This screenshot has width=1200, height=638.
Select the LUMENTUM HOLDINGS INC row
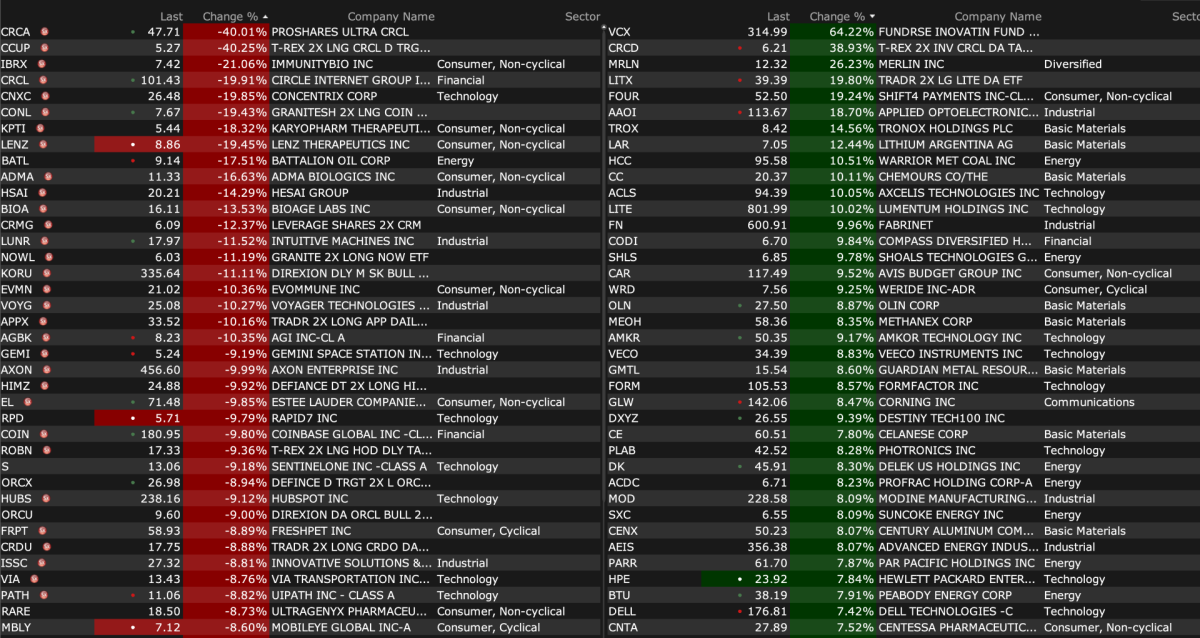click(952, 209)
